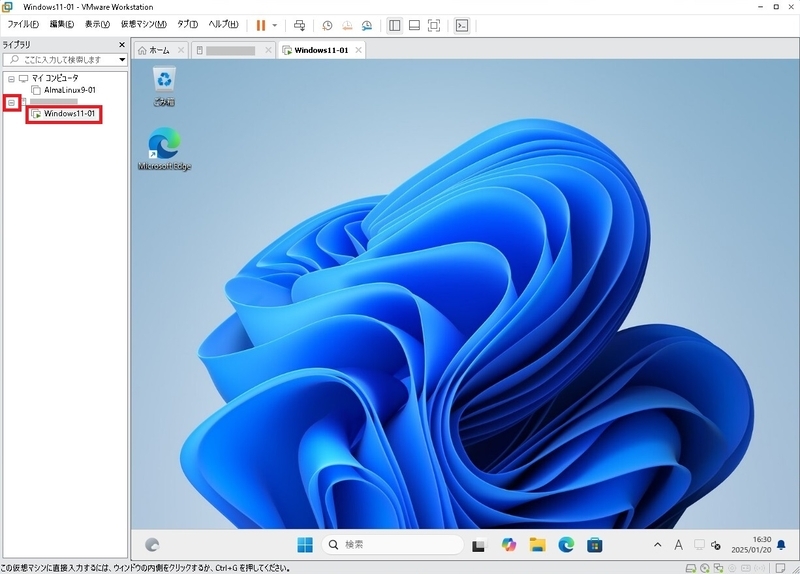Open the widgets icon at the guest taskbar's left

coord(152,545)
